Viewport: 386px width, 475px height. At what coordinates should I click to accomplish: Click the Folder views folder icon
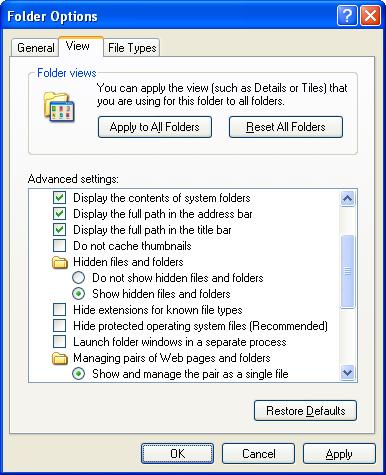click(59, 107)
